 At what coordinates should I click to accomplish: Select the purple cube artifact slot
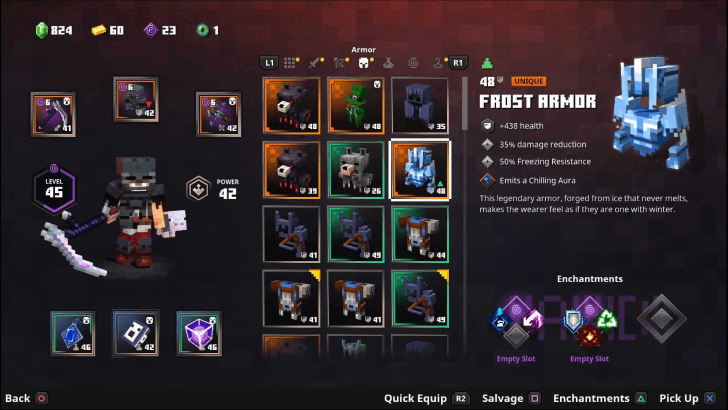[x=199, y=333]
